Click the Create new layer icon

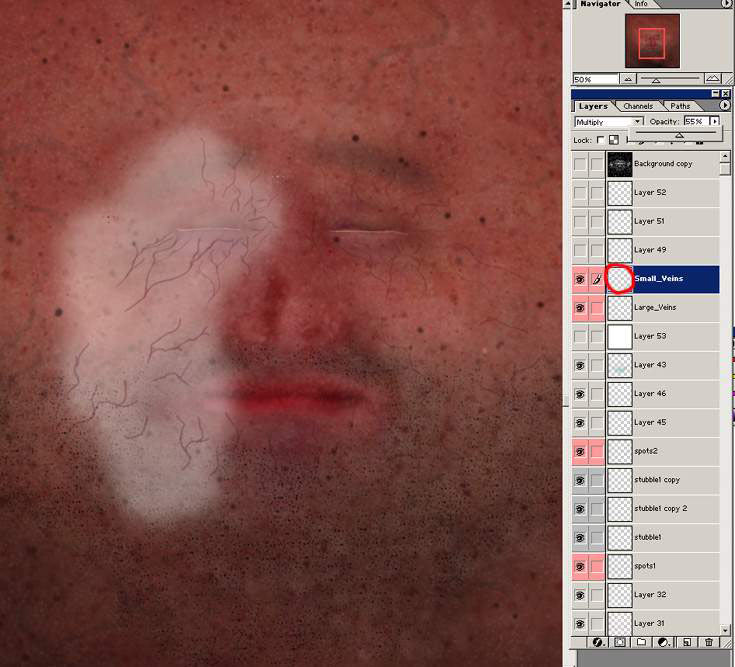click(687, 641)
